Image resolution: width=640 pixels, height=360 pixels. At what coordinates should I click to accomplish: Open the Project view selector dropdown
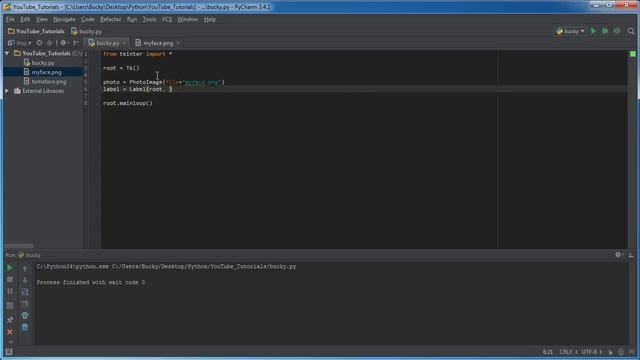click(20, 43)
